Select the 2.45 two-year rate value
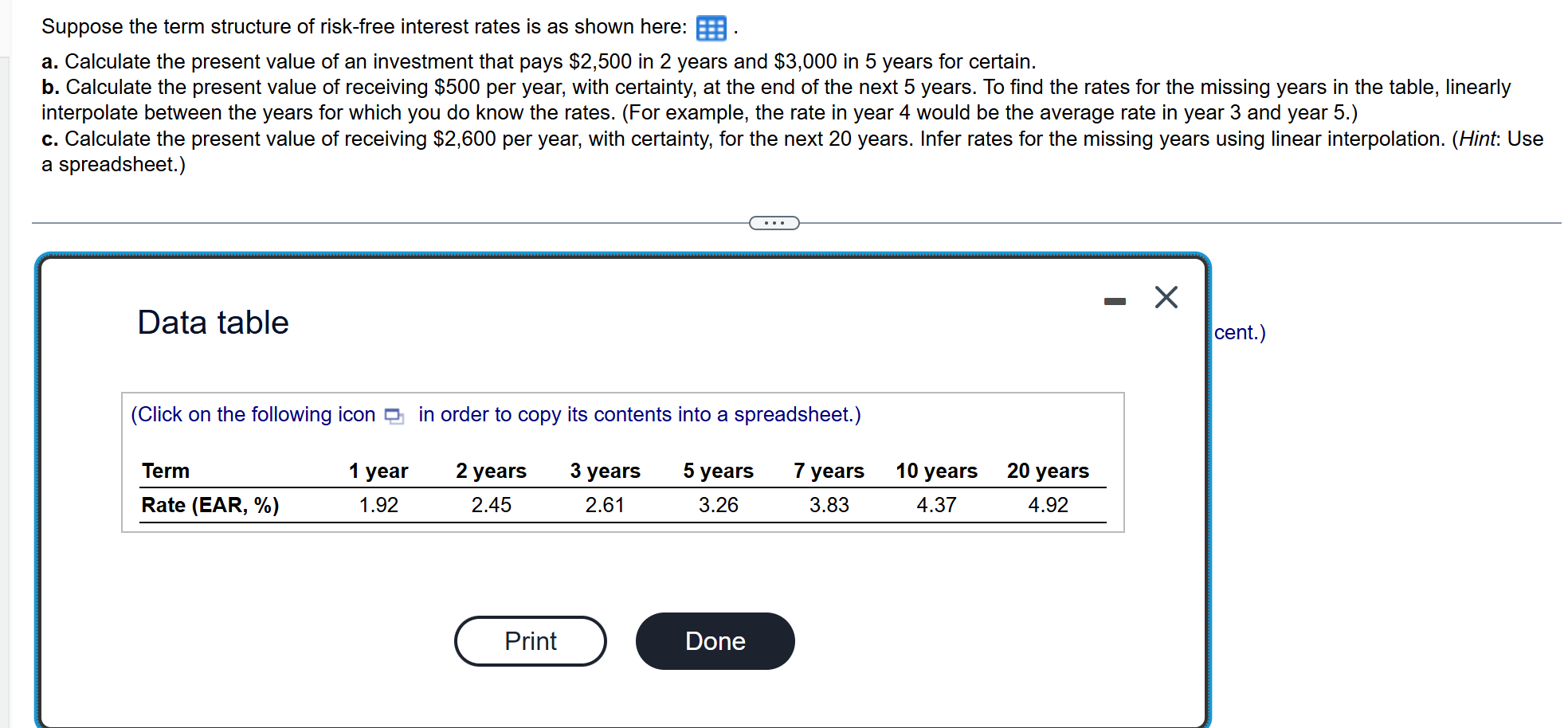This screenshot has height=728, width=1568. point(491,504)
